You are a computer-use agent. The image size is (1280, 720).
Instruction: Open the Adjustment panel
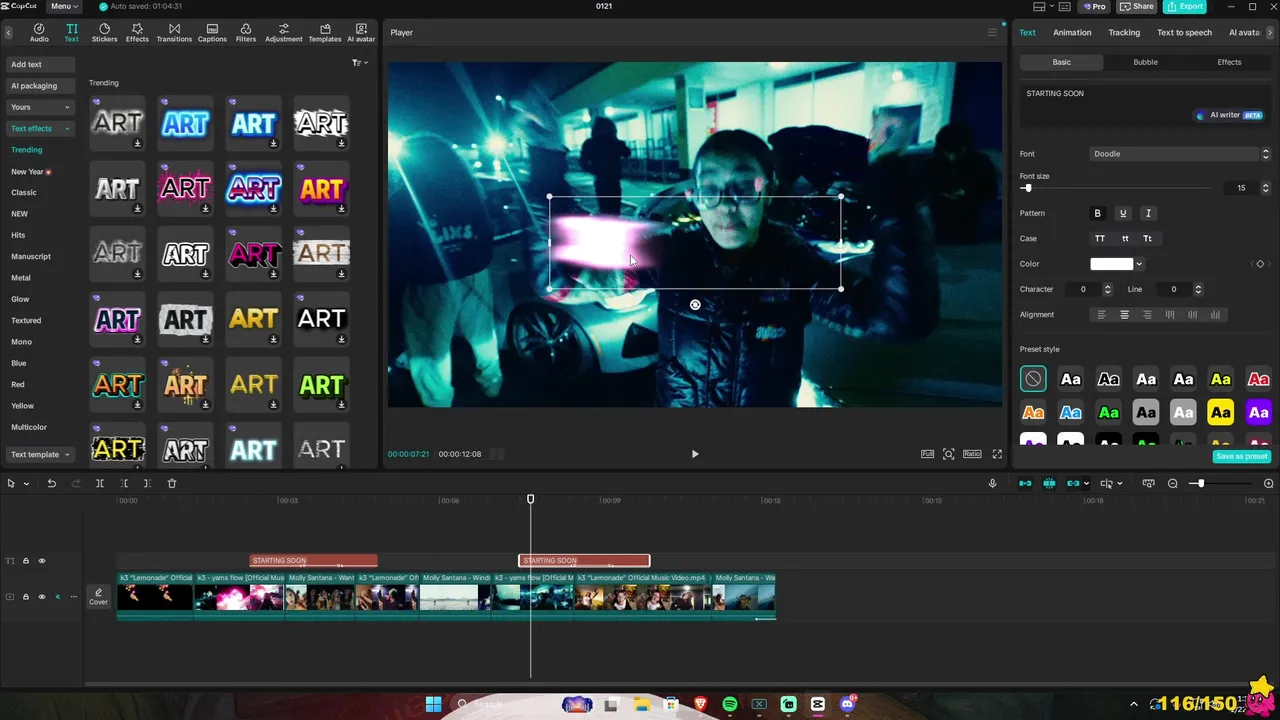[284, 32]
